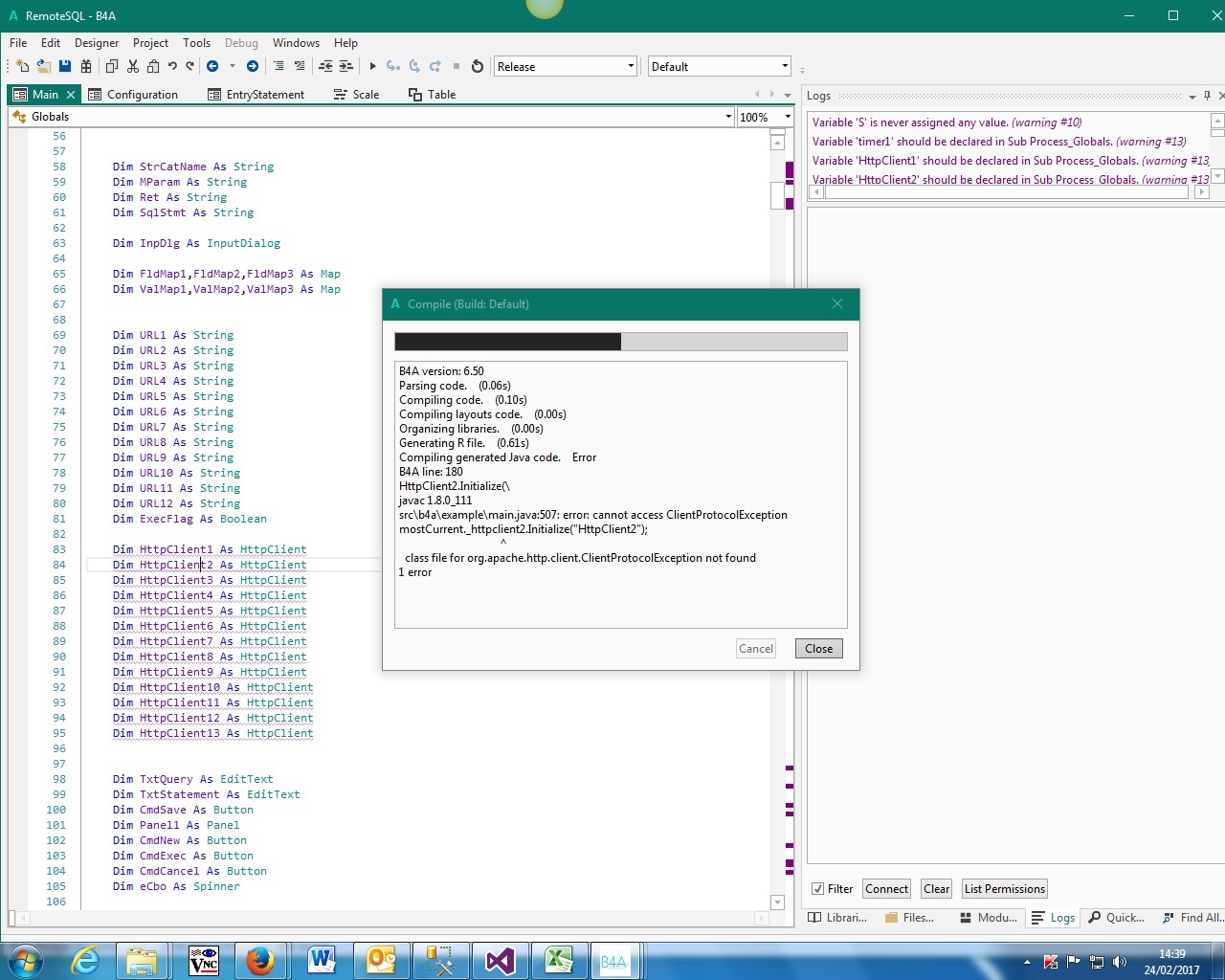Viewport: 1225px width, 980px height.
Task: Click Close in the Compile dialog
Action: 818,649
